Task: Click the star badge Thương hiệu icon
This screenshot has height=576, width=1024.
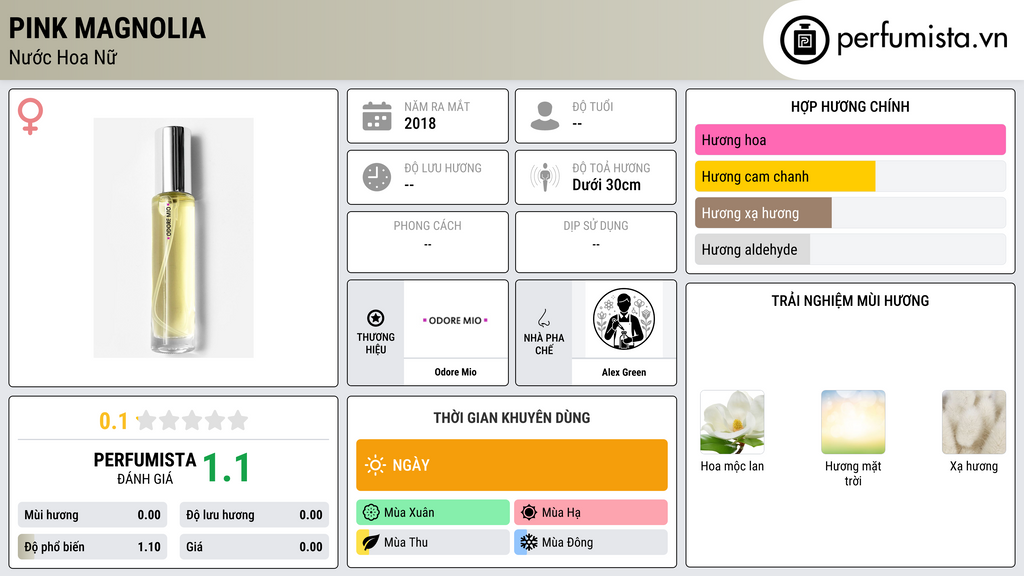Action: tap(376, 318)
